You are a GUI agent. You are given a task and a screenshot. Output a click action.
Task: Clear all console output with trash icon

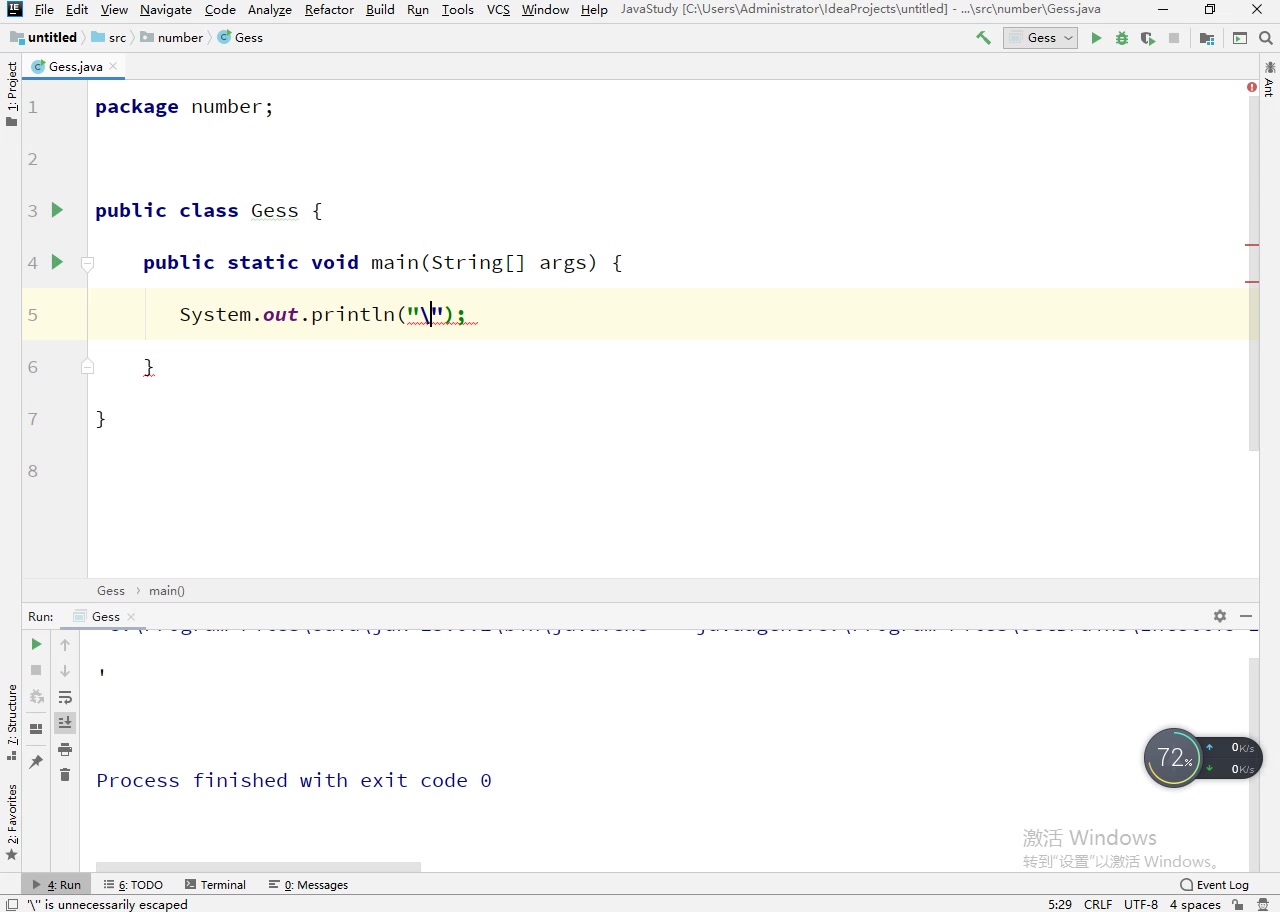(65, 775)
